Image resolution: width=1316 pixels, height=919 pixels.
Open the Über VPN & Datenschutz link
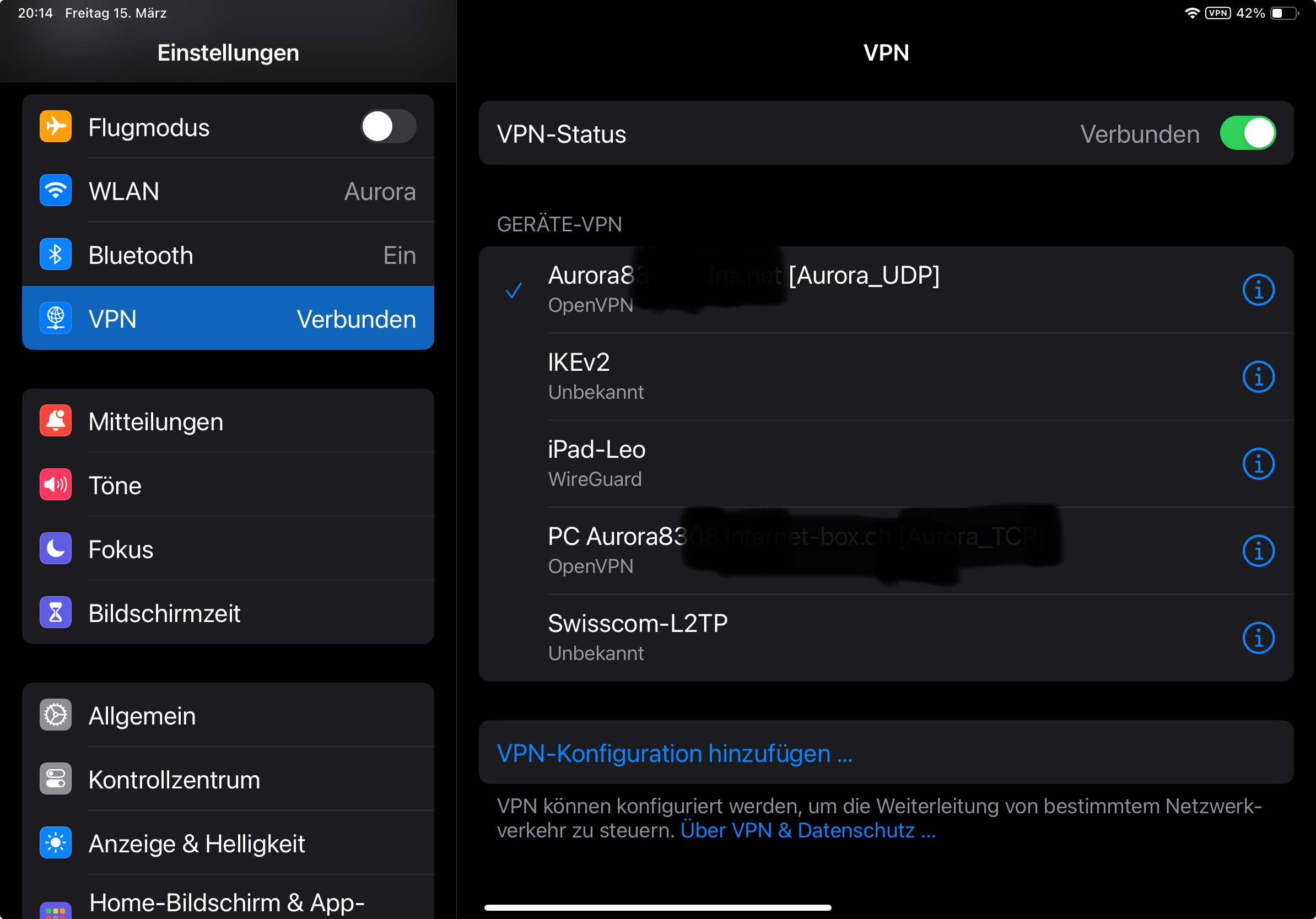click(807, 831)
